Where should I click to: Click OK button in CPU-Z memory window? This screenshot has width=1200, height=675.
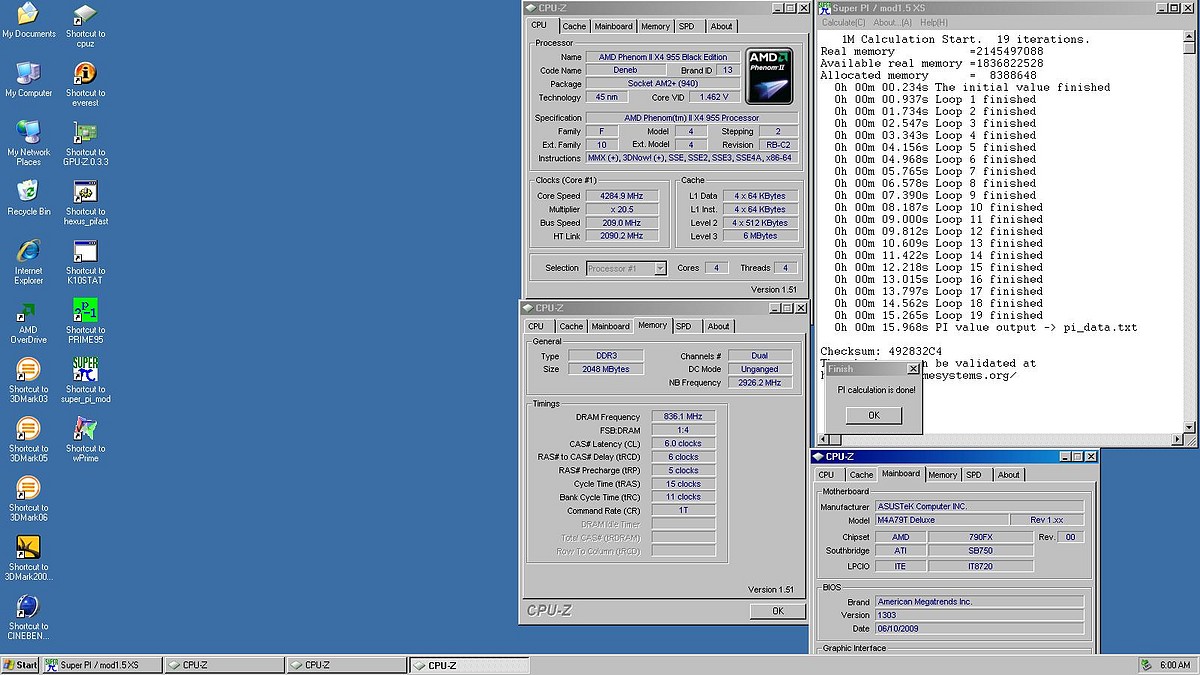(777, 611)
